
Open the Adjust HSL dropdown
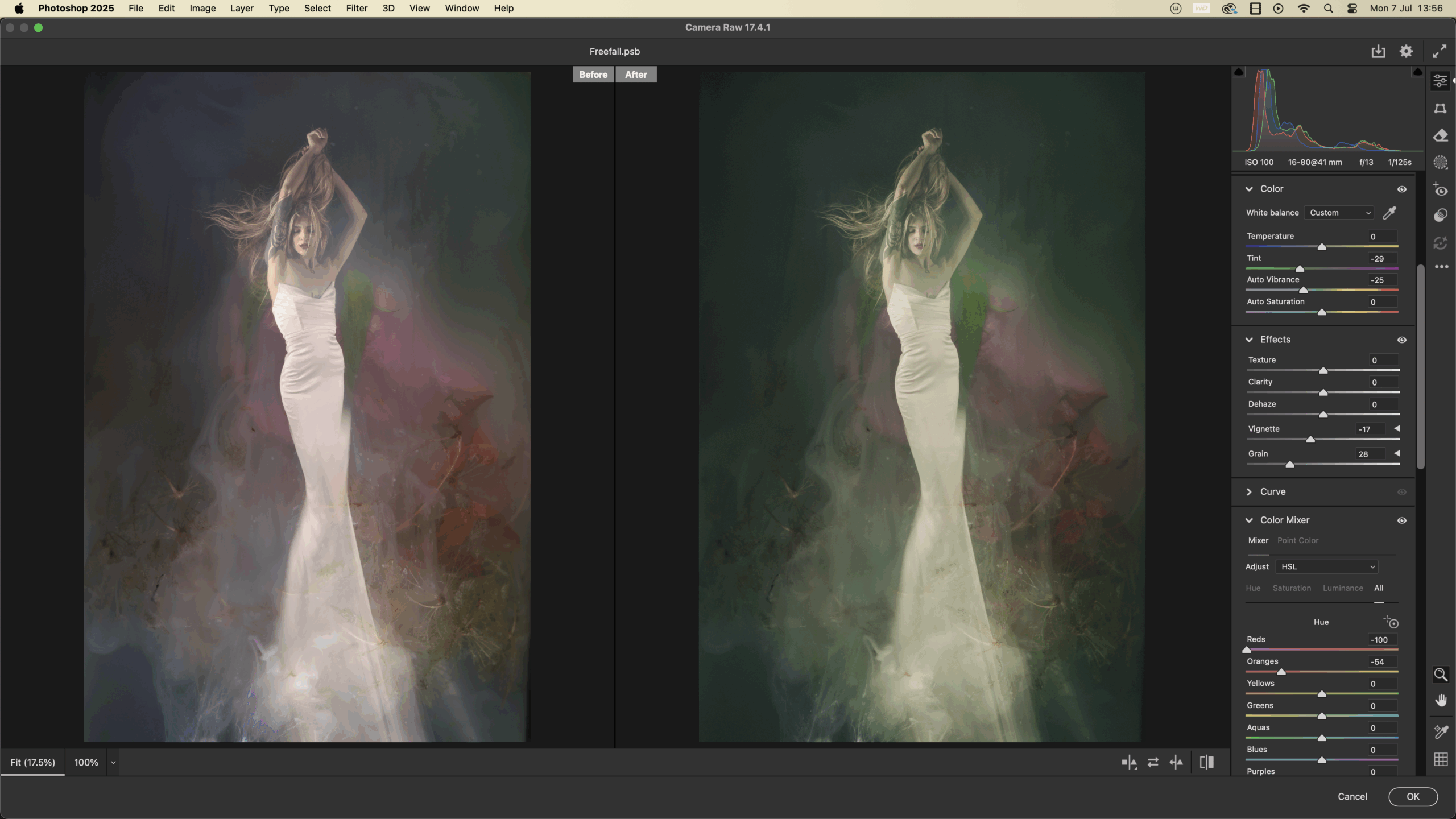1327,567
